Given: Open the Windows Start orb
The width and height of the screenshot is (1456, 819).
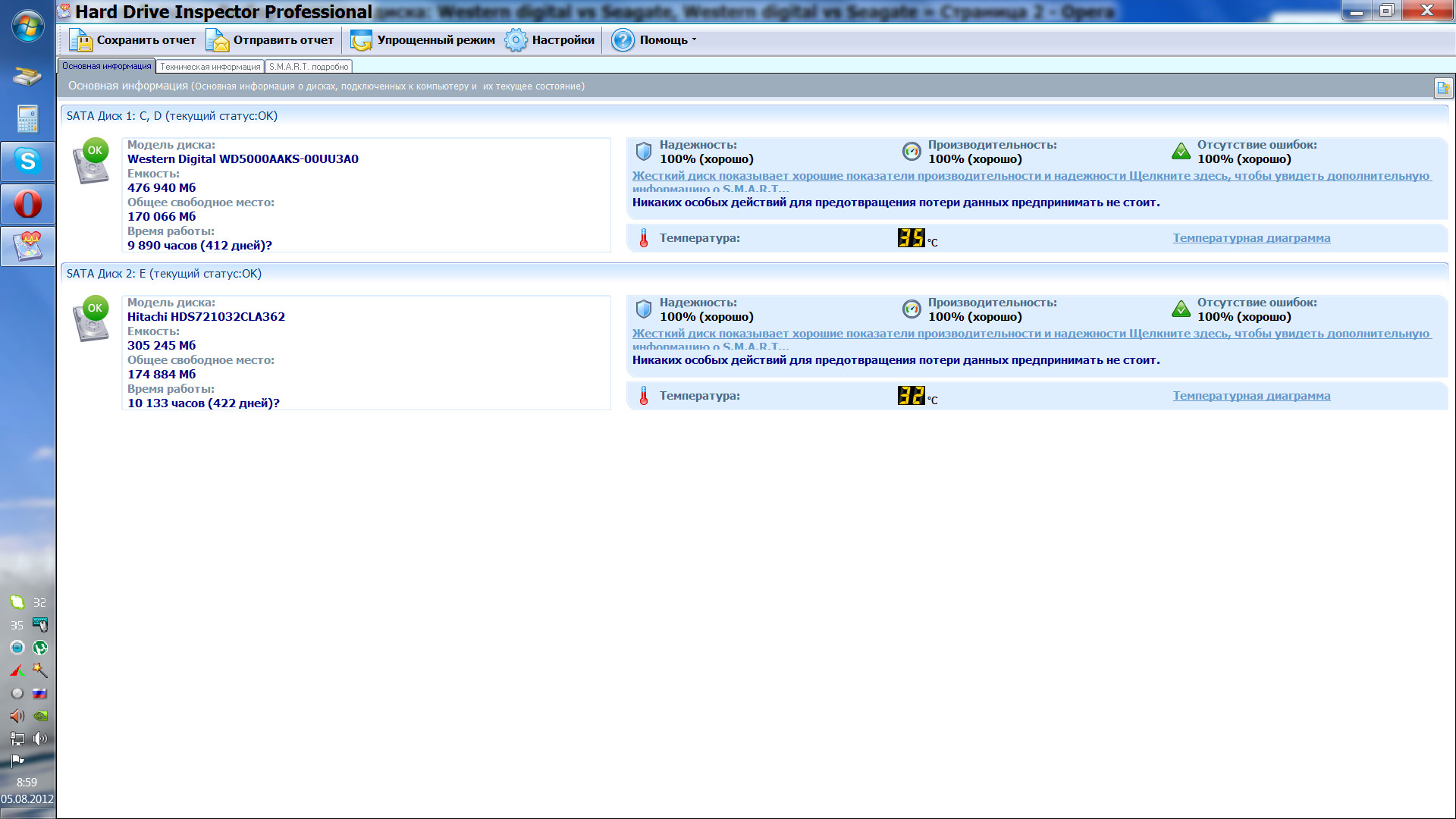Looking at the screenshot, I should click(x=27, y=27).
